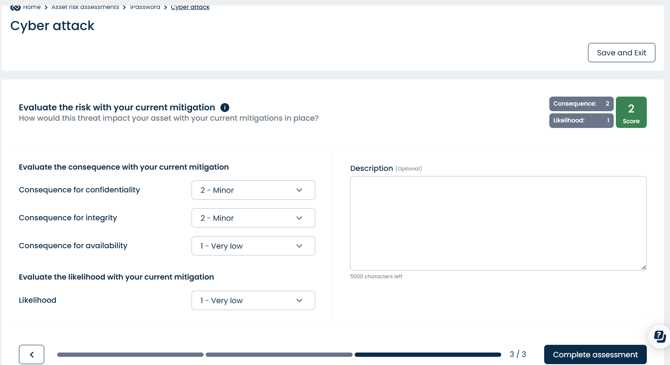
Task: Click the Likelihood value badge
Action: click(581, 121)
